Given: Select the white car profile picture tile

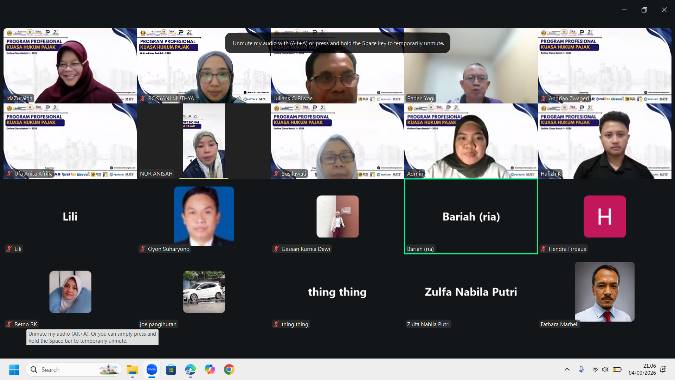Looking at the screenshot, I should (204, 292).
